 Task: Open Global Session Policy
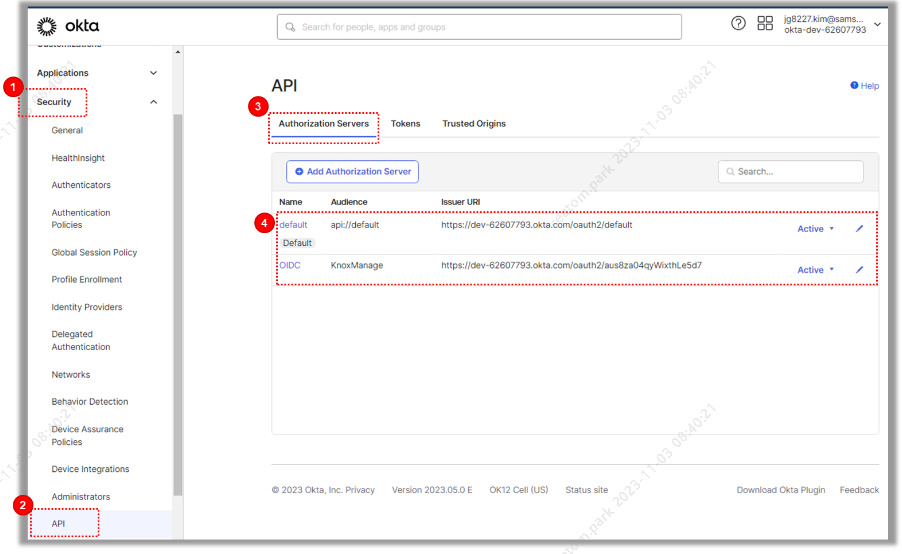(x=94, y=253)
